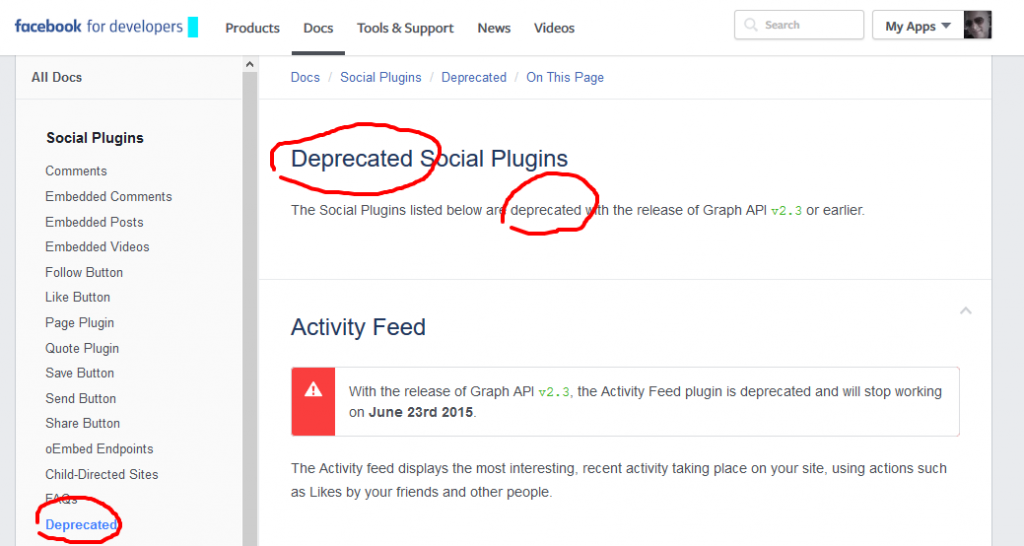Open the Deprecated sidebar link
This screenshot has width=1024, height=546.
(x=81, y=524)
